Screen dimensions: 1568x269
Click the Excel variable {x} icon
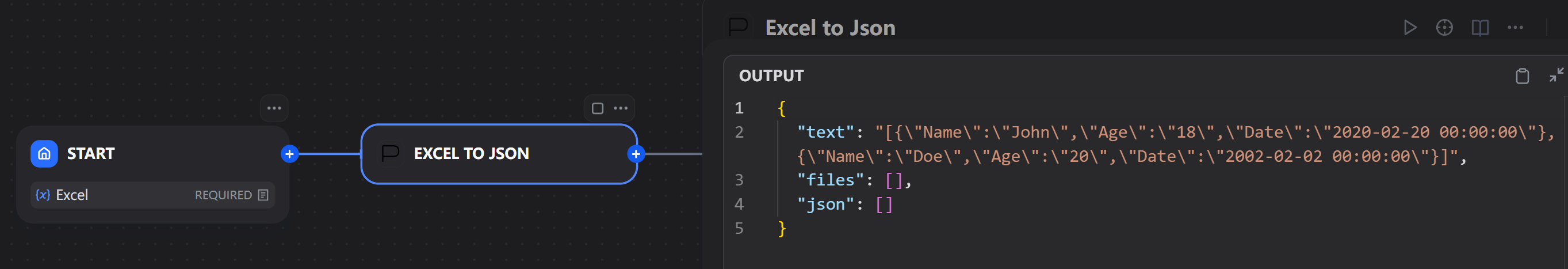click(43, 195)
